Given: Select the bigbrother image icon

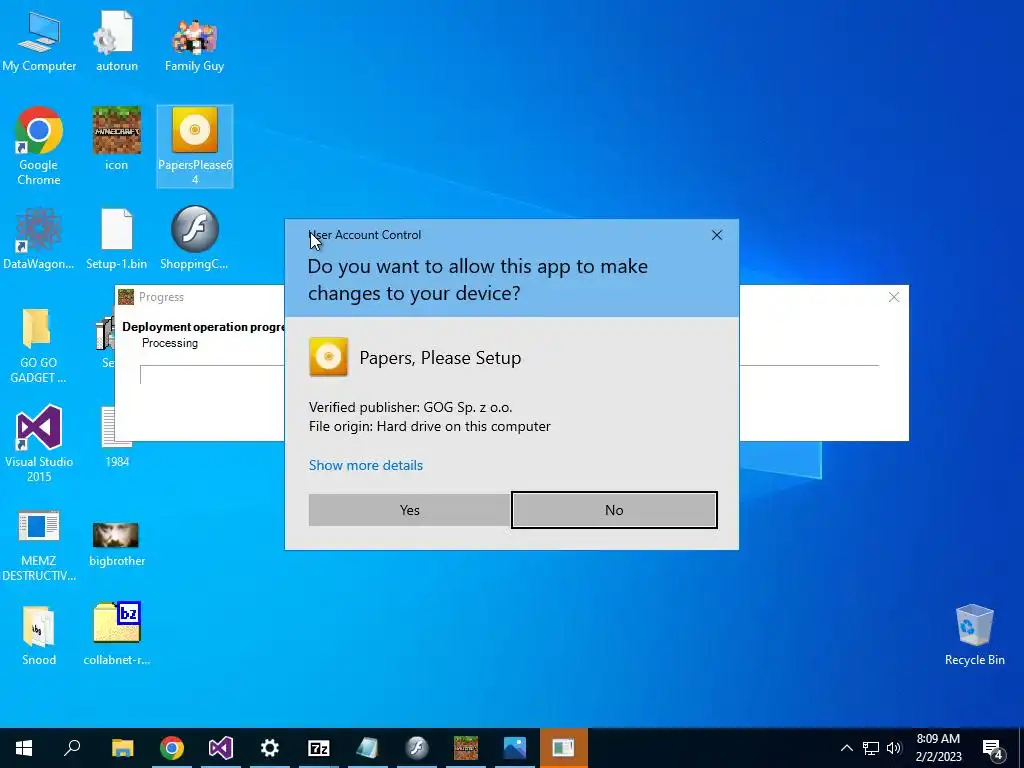Looking at the screenshot, I should tap(117, 543).
